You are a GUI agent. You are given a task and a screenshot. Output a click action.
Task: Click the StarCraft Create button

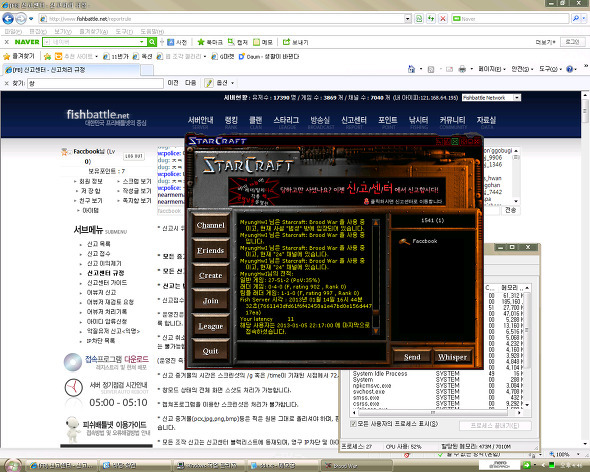(210, 276)
